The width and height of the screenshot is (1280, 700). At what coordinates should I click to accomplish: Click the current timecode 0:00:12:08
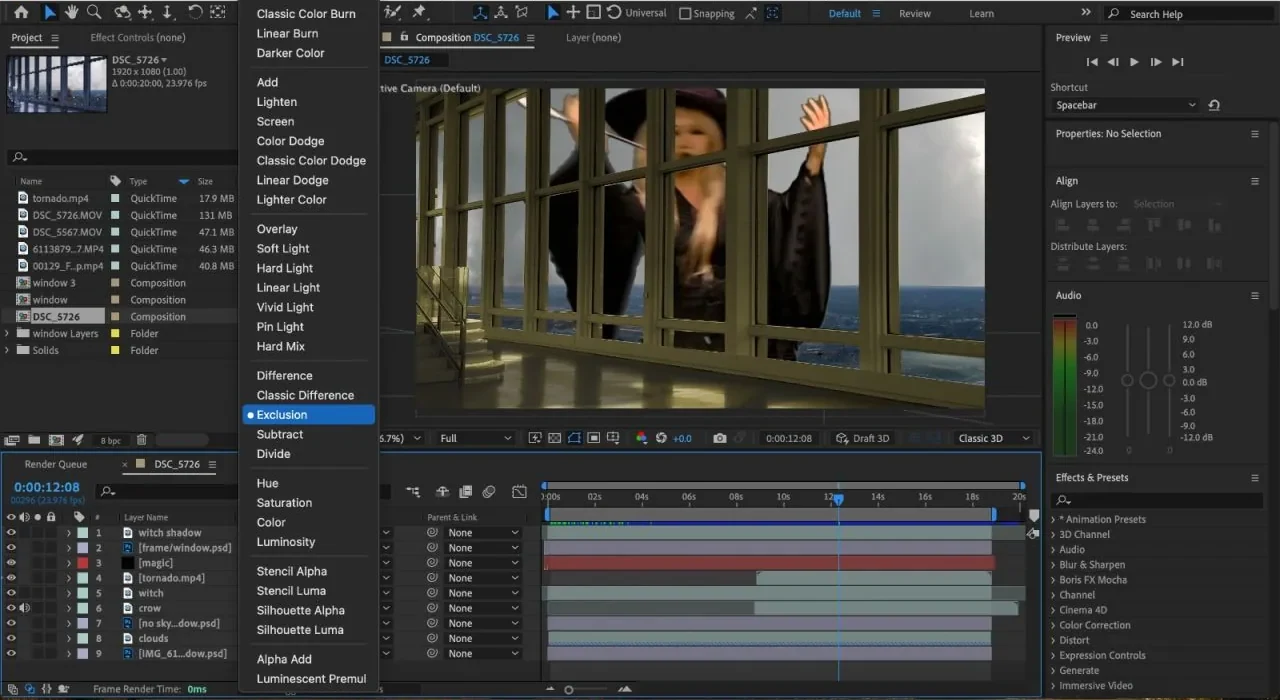pyautogui.click(x=46, y=488)
